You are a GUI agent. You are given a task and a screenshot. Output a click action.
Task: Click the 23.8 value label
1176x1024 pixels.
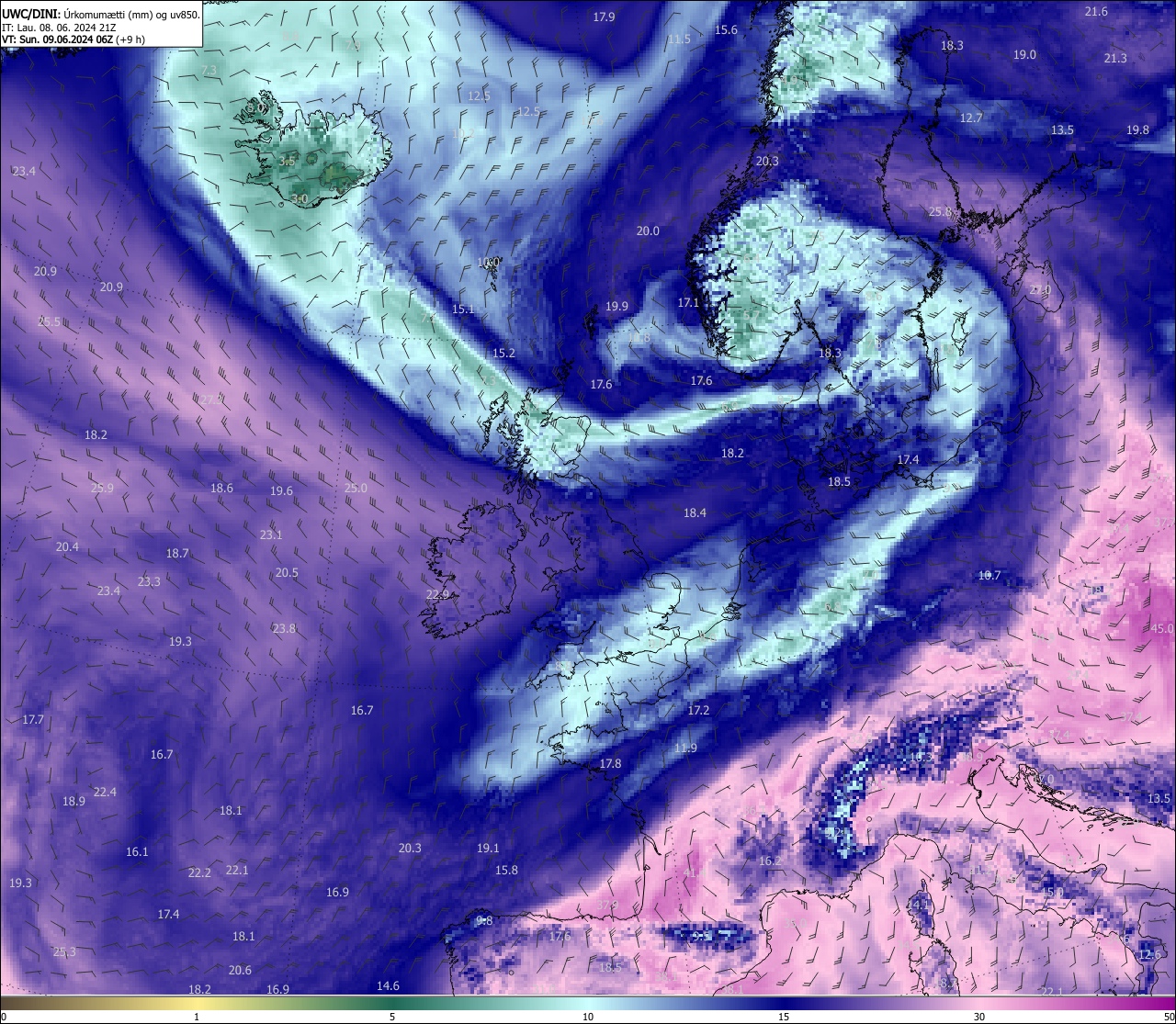pos(284,629)
